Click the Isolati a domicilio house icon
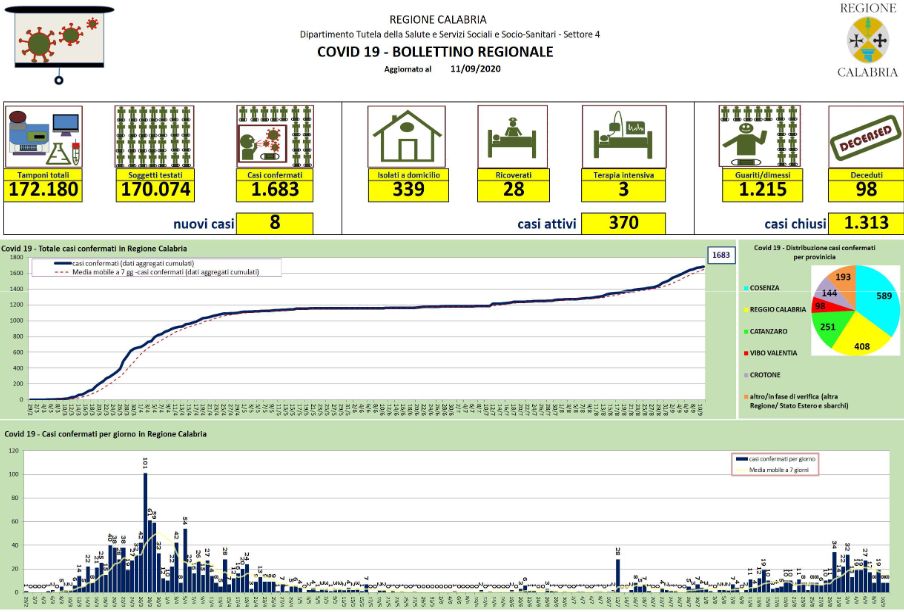The width and height of the screenshot is (904, 612). pyautogui.click(x=406, y=135)
